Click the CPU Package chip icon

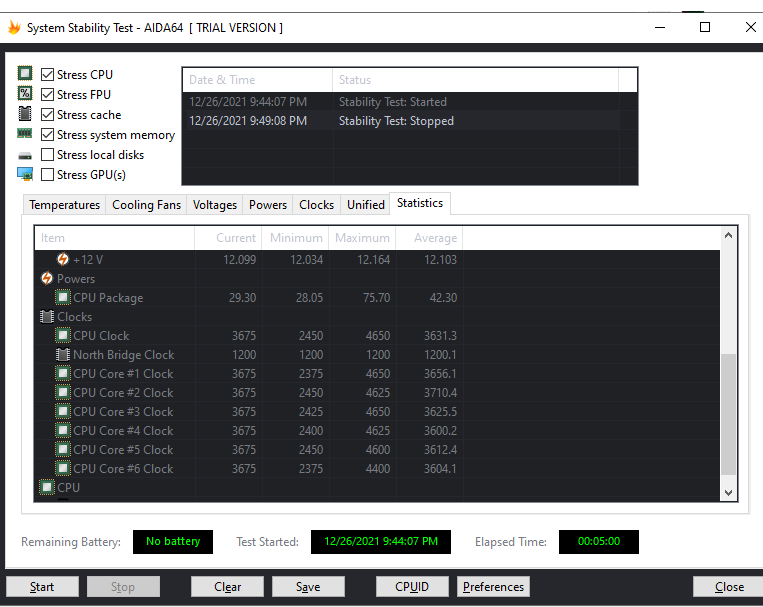pos(63,297)
